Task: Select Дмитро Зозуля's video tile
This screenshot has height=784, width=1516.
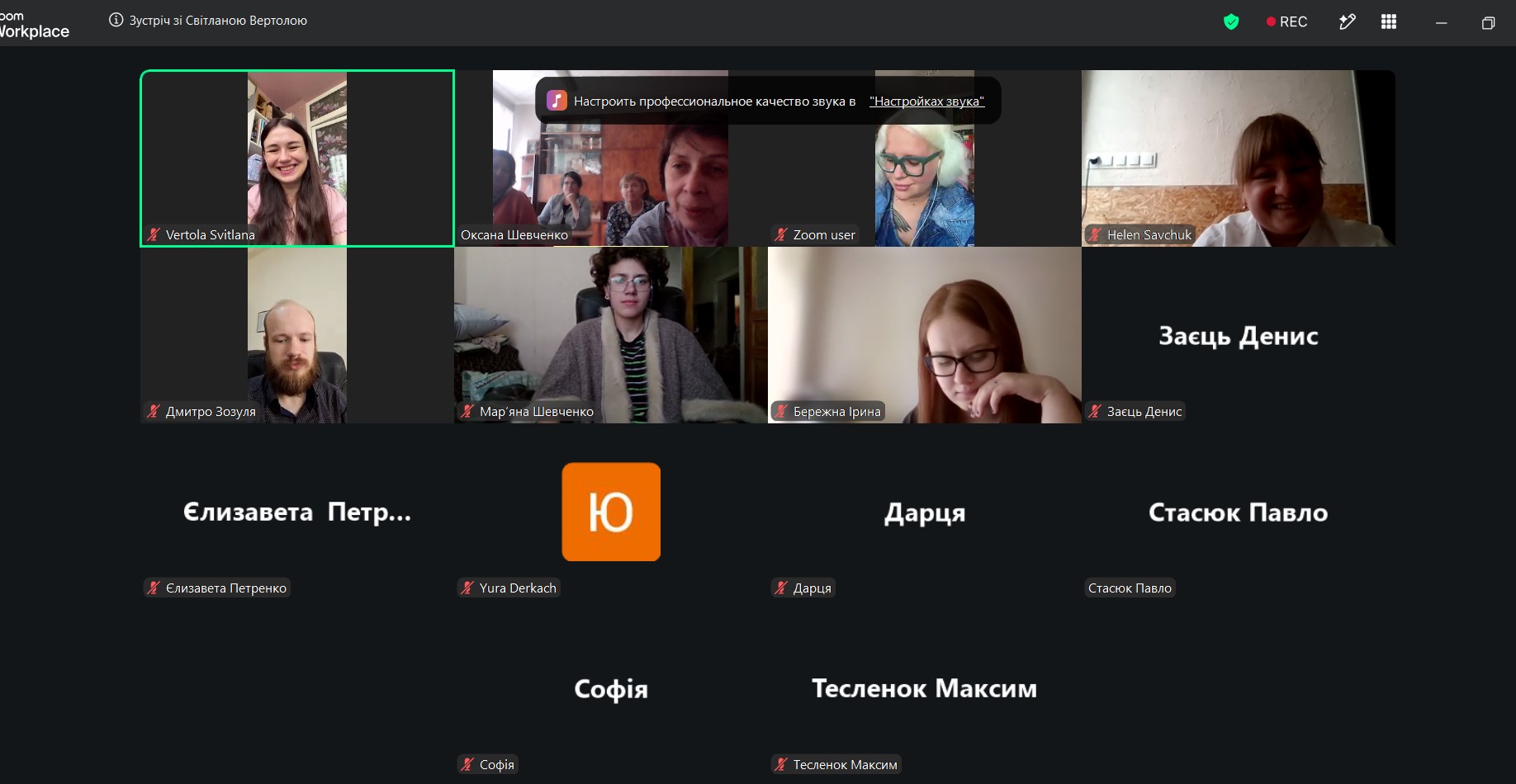Action: (x=297, y=335)
